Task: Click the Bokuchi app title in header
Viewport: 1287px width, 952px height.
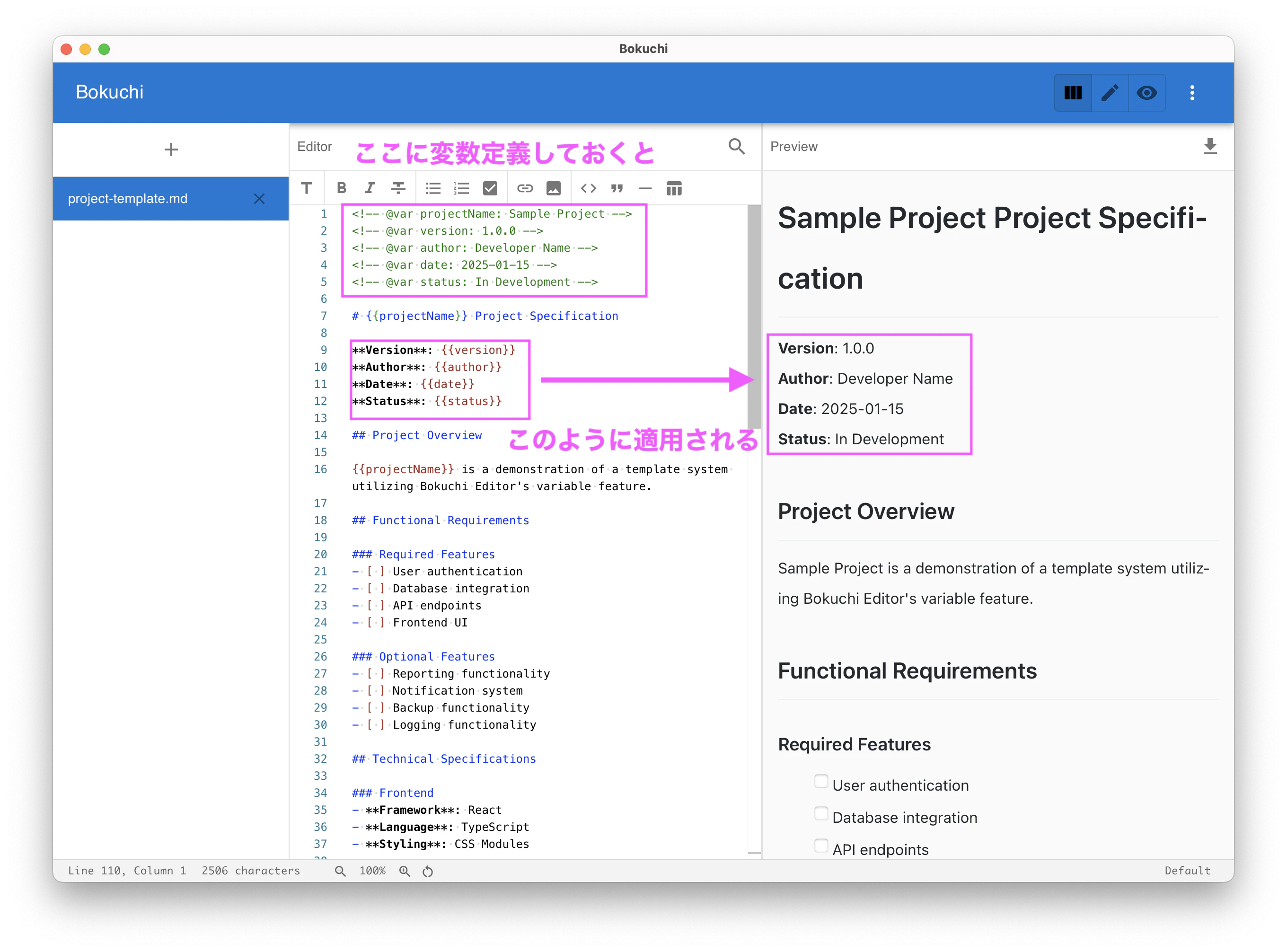Action: [x=109, y=92]
